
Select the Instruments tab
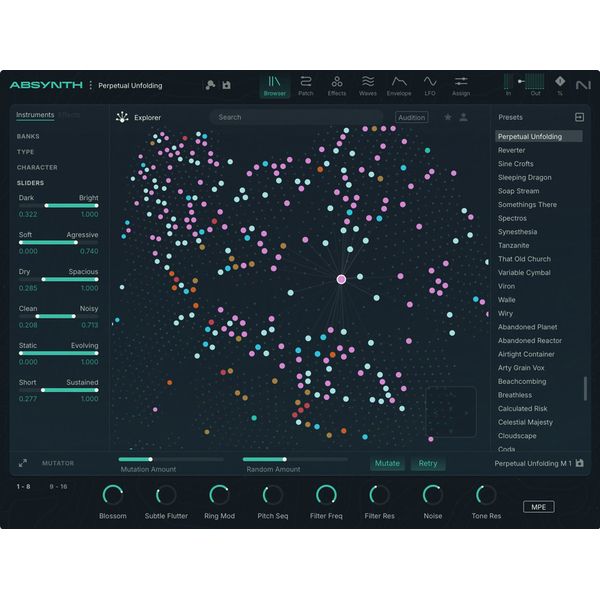click(35, 115)
